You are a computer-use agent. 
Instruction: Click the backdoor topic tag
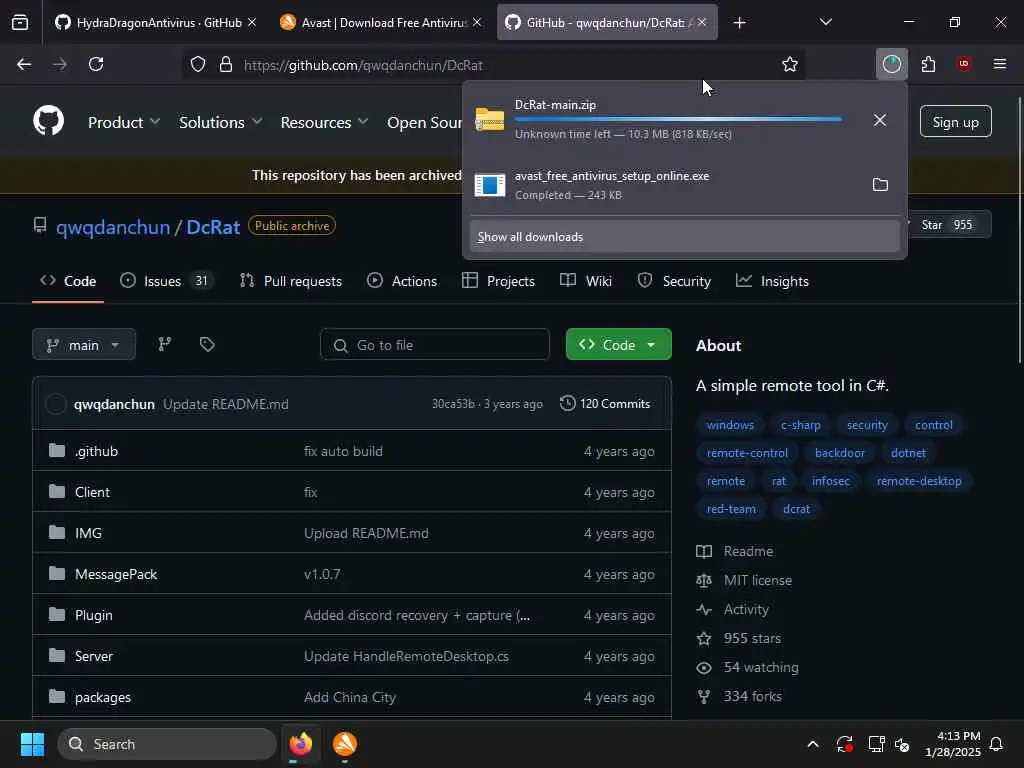[840, 453]
